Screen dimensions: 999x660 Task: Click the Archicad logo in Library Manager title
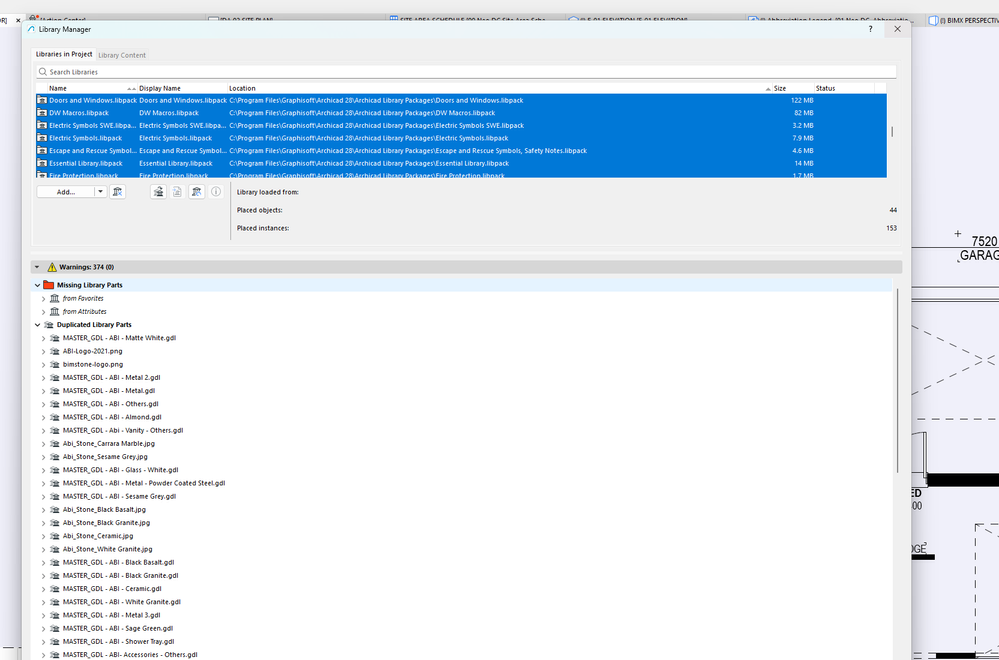point(31,29)
